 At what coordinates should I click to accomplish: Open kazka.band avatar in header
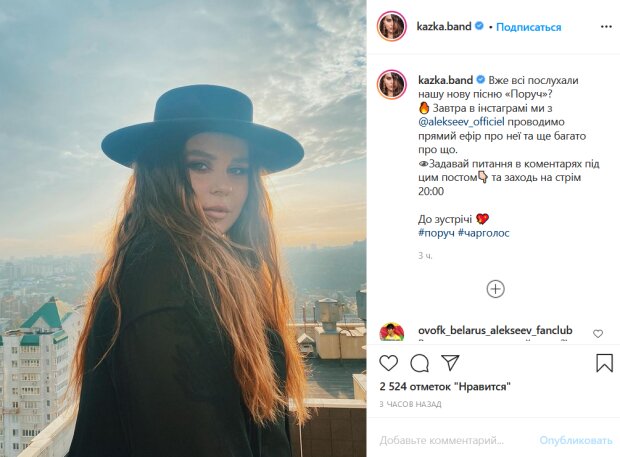point(391,27)
